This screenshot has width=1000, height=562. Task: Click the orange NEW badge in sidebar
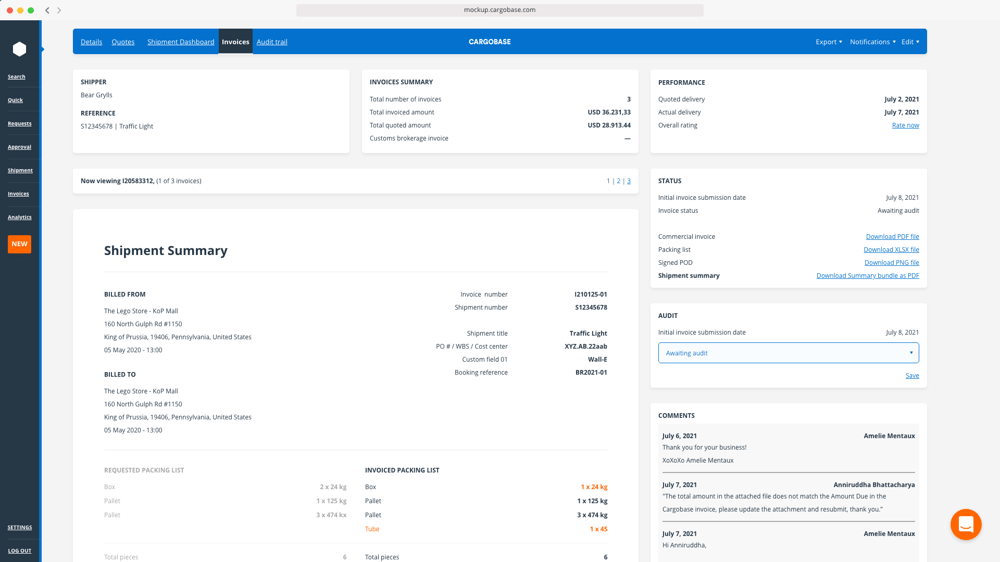point(20,244)
